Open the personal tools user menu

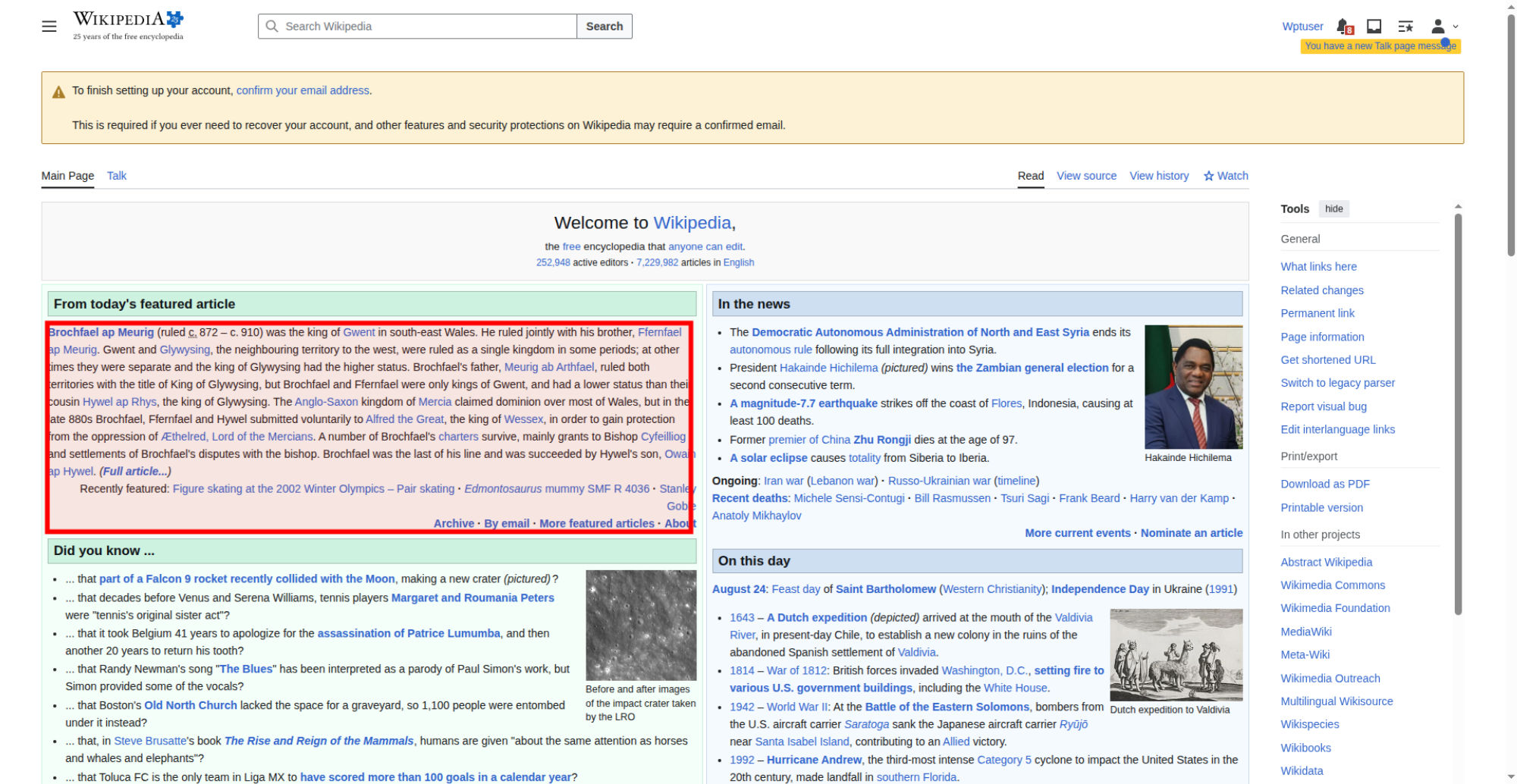coord(1444,27)
